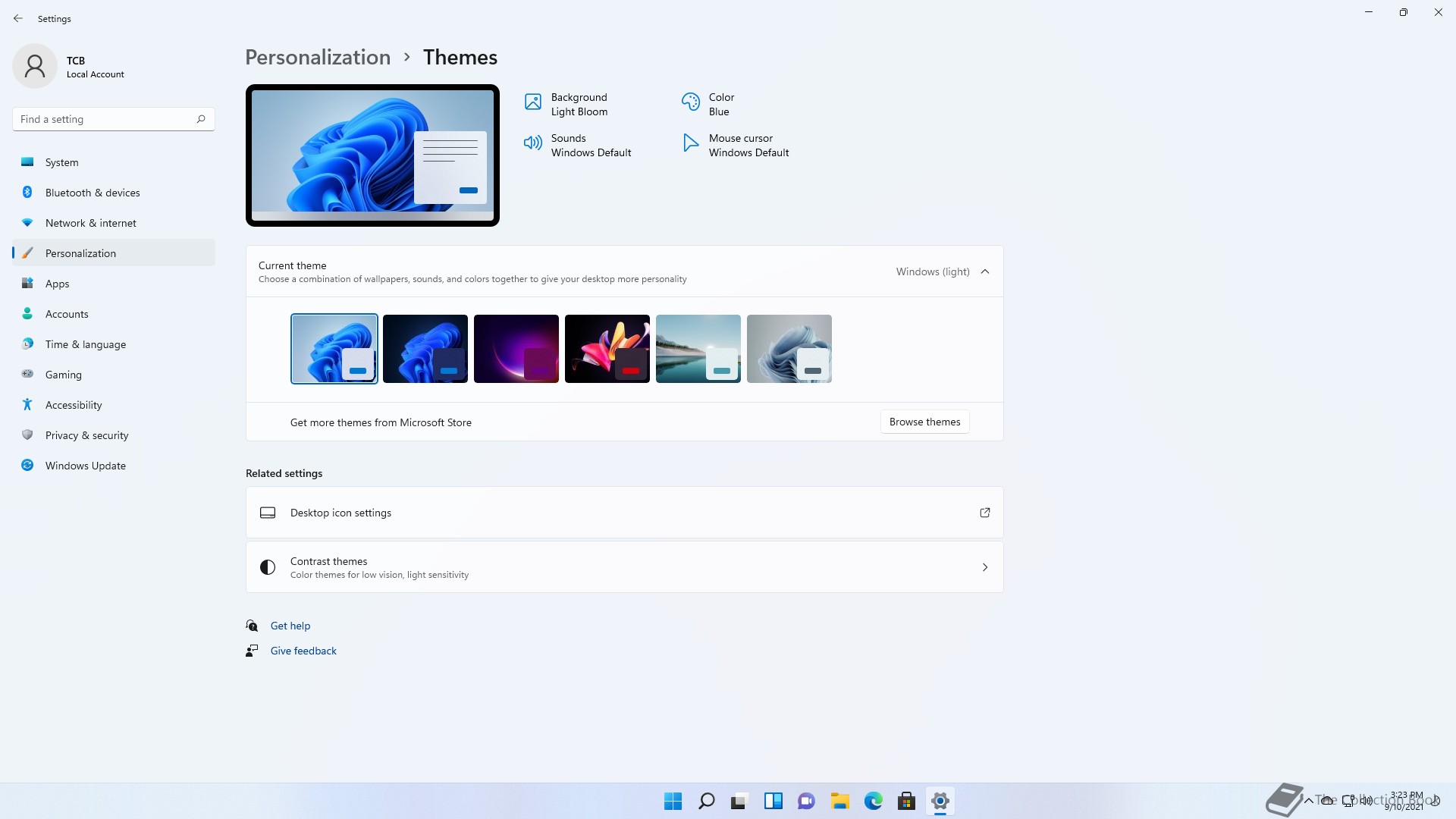
Task: Expand the Contrast themes chevron
Action: 985,567
